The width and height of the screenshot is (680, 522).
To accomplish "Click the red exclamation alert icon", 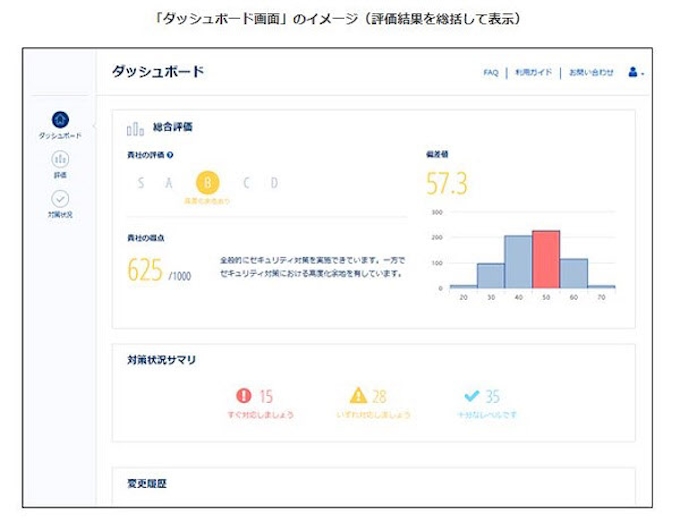I will coord(244,395).
